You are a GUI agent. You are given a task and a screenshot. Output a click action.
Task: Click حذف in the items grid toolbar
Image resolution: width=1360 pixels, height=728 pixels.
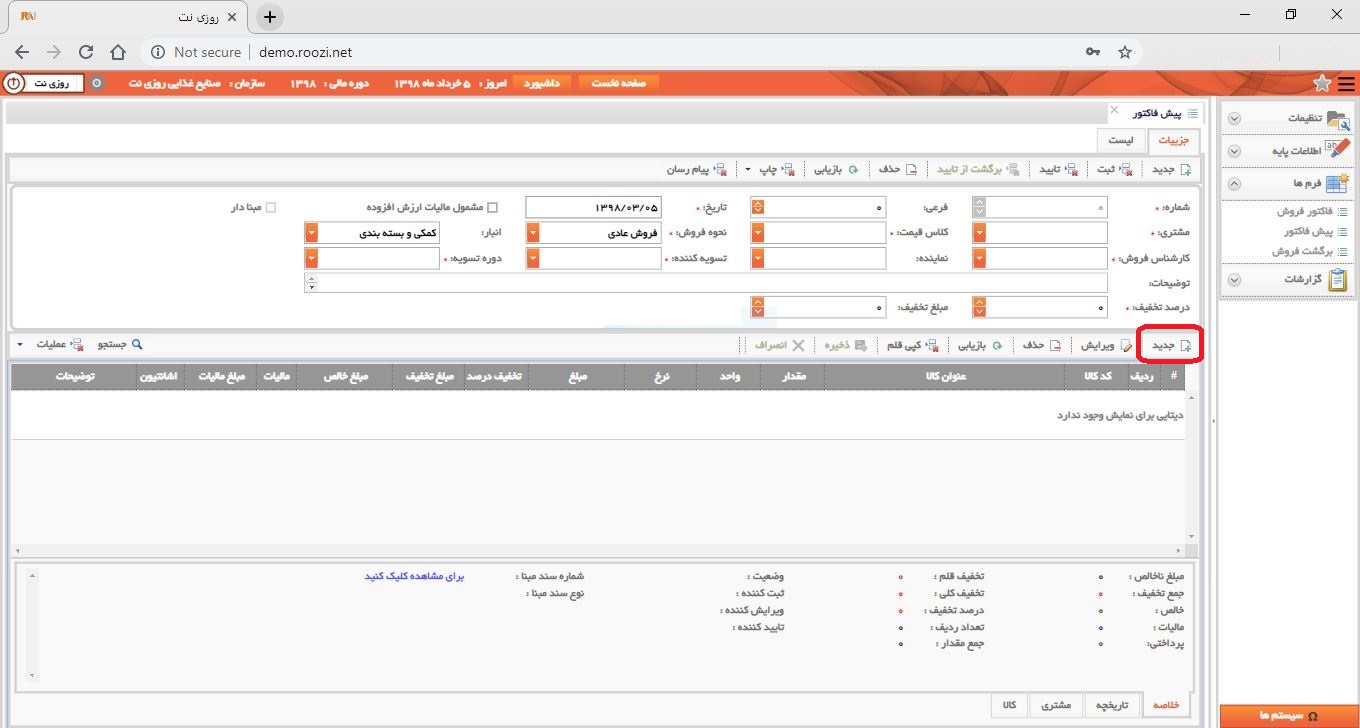[1041, 345]
